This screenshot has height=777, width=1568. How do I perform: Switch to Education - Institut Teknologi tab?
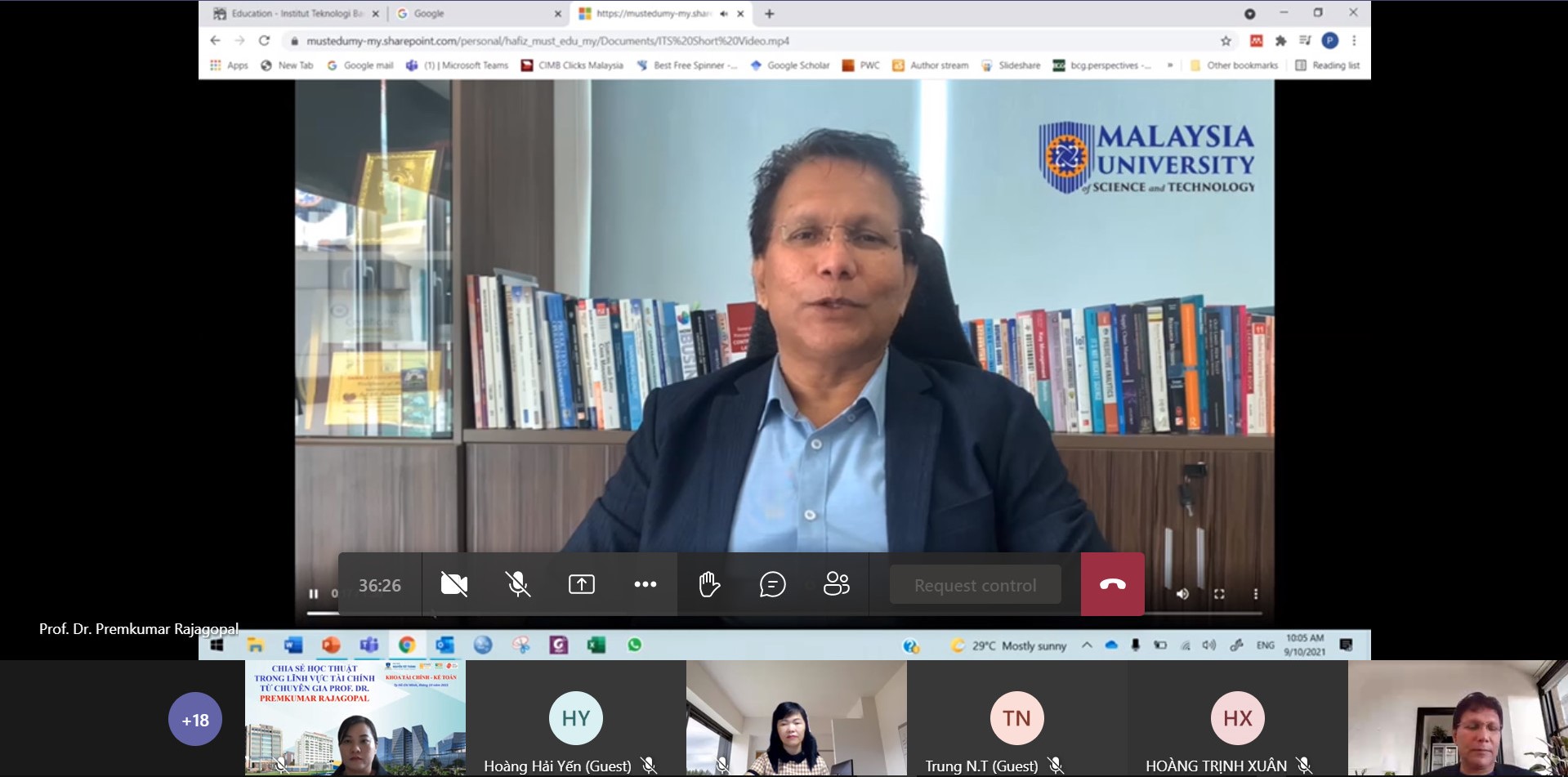pos(294,14)
